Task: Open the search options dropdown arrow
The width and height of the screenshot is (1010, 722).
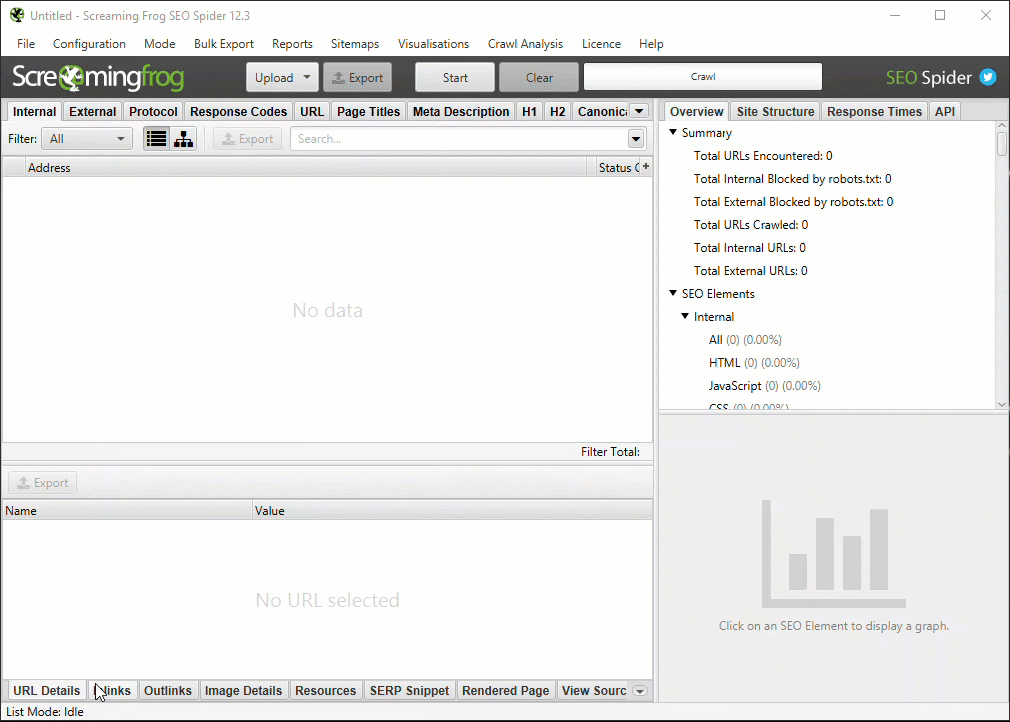Action: point(636,139)
